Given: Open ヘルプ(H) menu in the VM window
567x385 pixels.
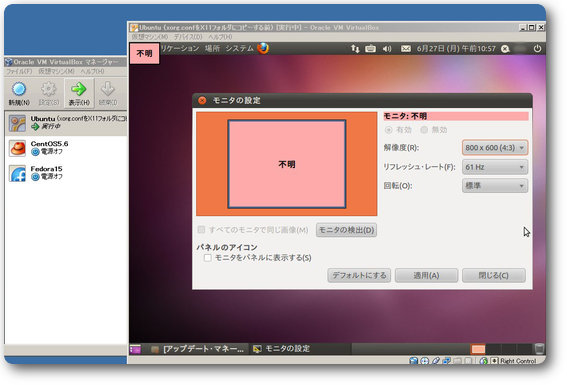Looking at the screenshot, I should point(220,37).
